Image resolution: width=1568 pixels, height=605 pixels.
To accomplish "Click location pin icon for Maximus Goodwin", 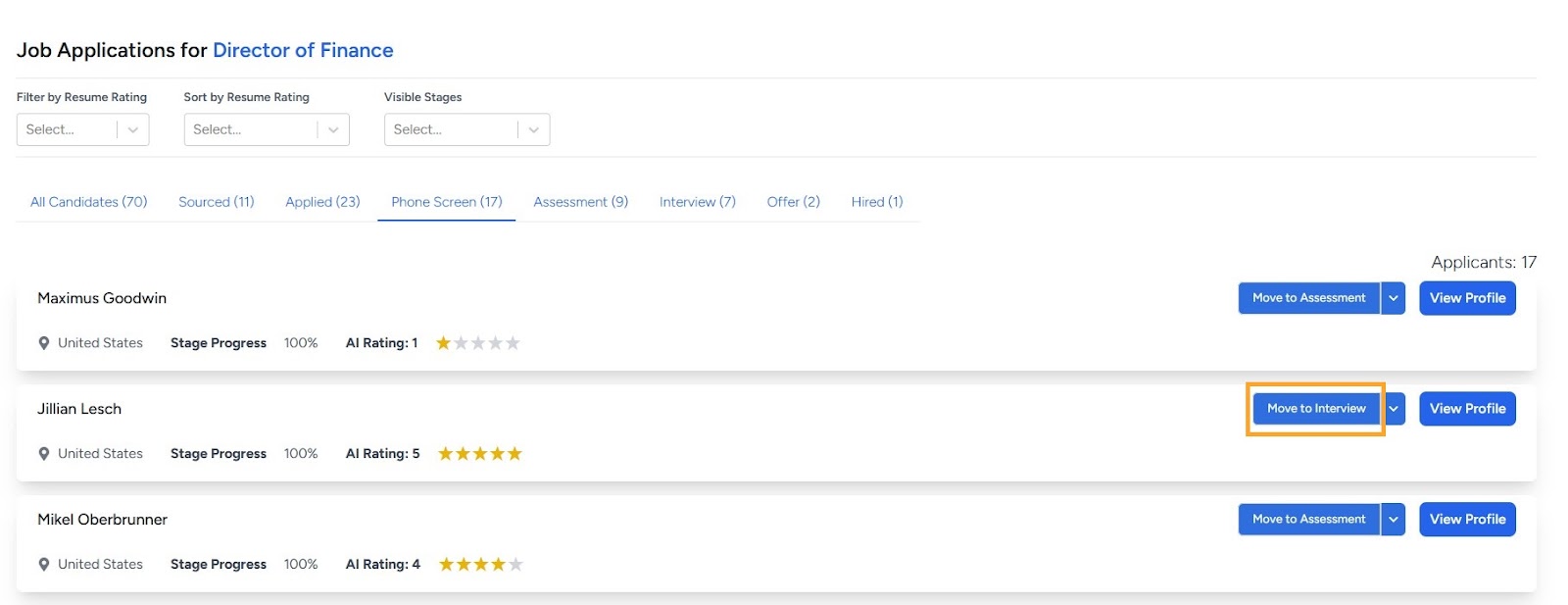I will coord(44,343).
